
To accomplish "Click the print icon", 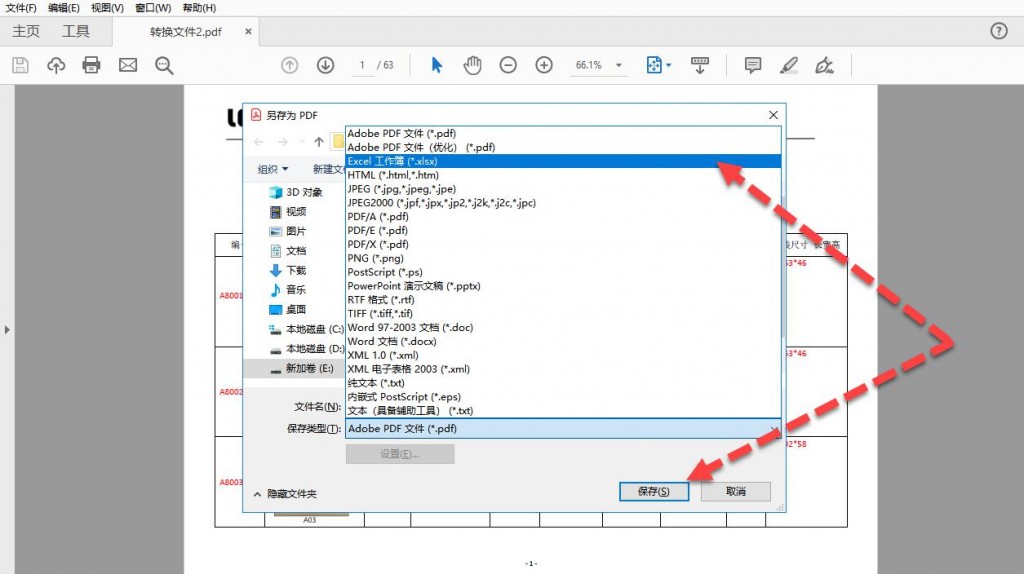I will pos(91,65).
